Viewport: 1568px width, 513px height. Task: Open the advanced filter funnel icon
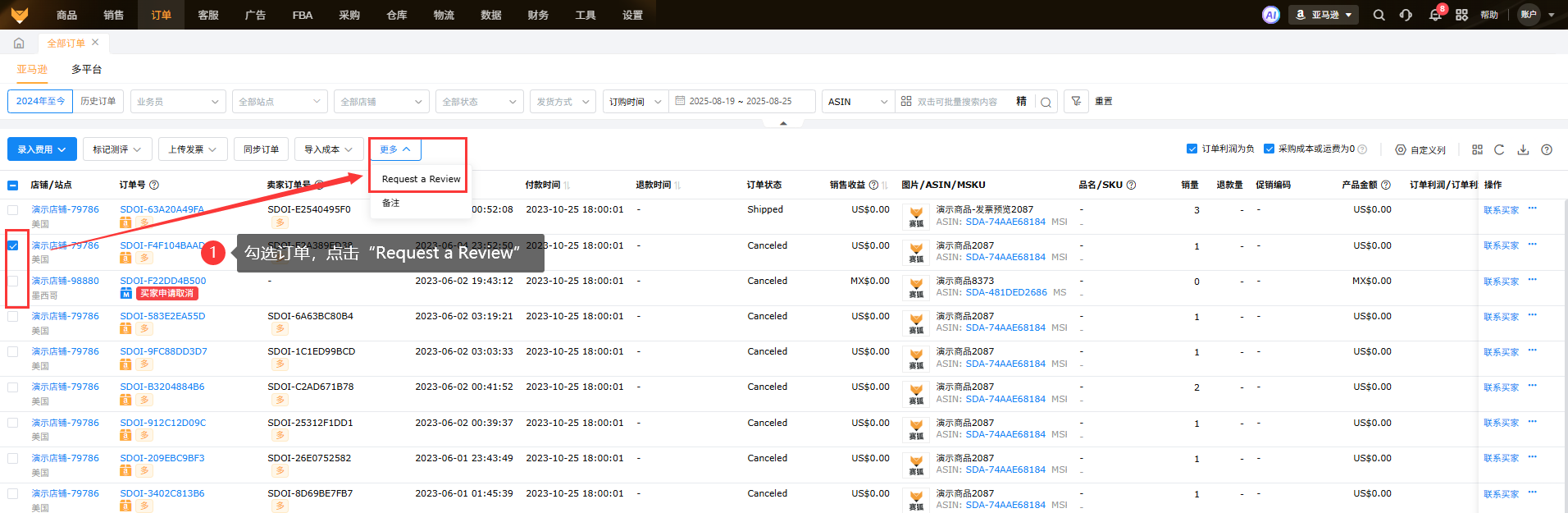[1076, 101]
